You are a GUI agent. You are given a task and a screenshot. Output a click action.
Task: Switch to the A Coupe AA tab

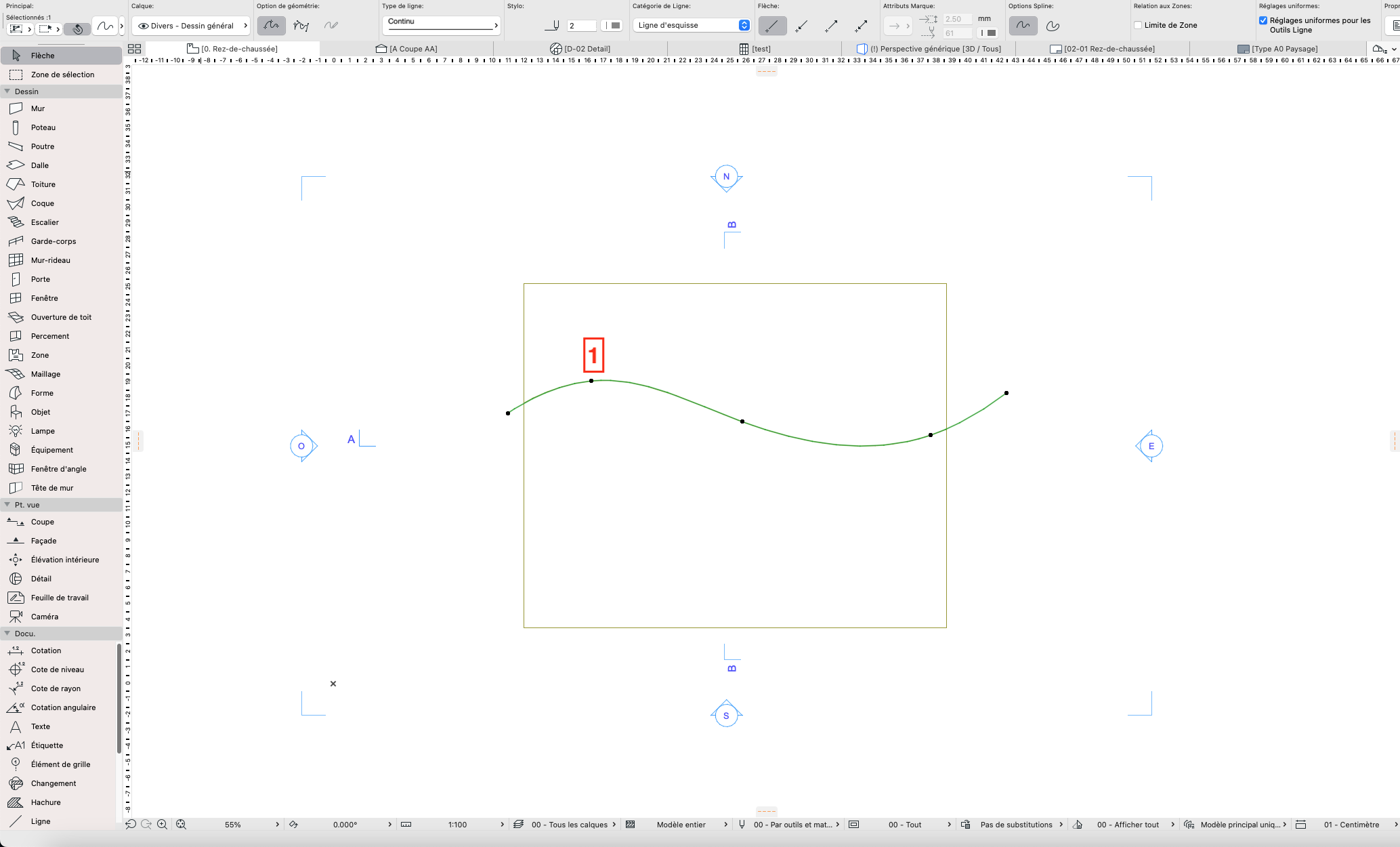coord(406,49)
